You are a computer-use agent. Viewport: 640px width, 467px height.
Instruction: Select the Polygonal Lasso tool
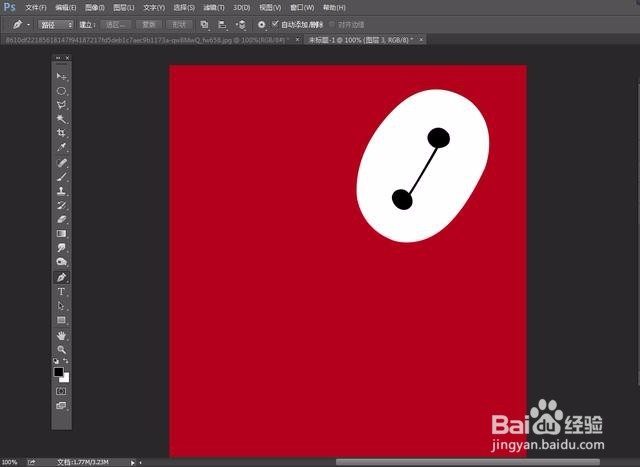coord(62,105)
